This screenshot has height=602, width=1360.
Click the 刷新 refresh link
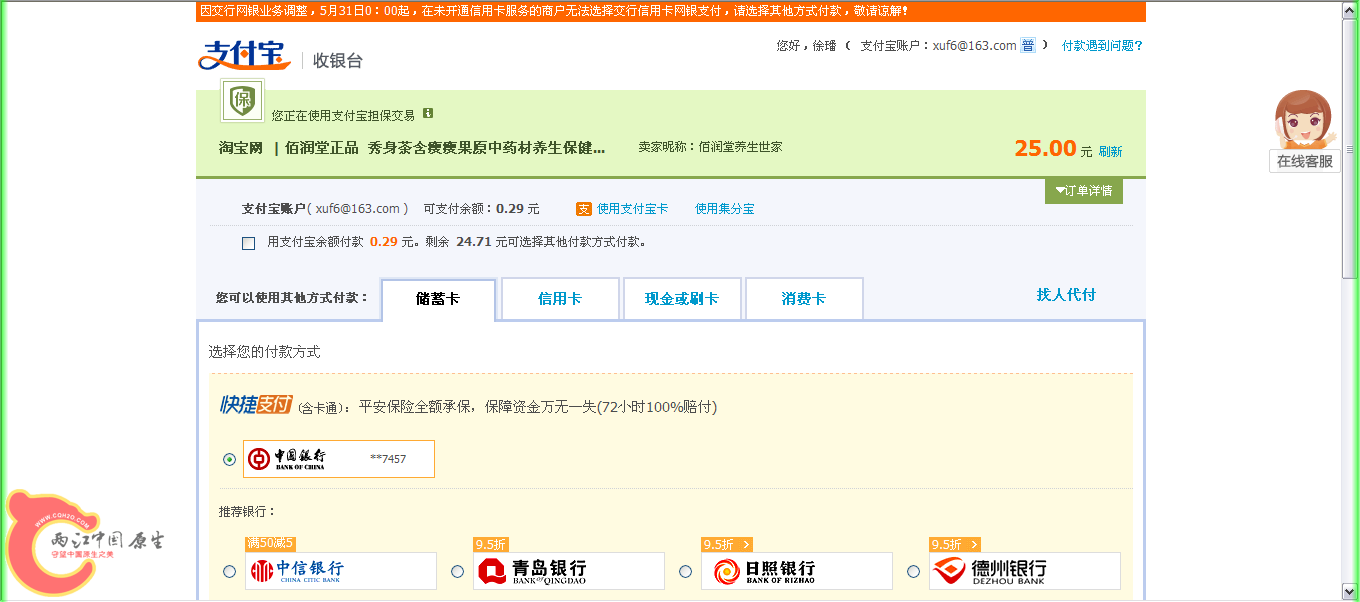click(1110, 152)
